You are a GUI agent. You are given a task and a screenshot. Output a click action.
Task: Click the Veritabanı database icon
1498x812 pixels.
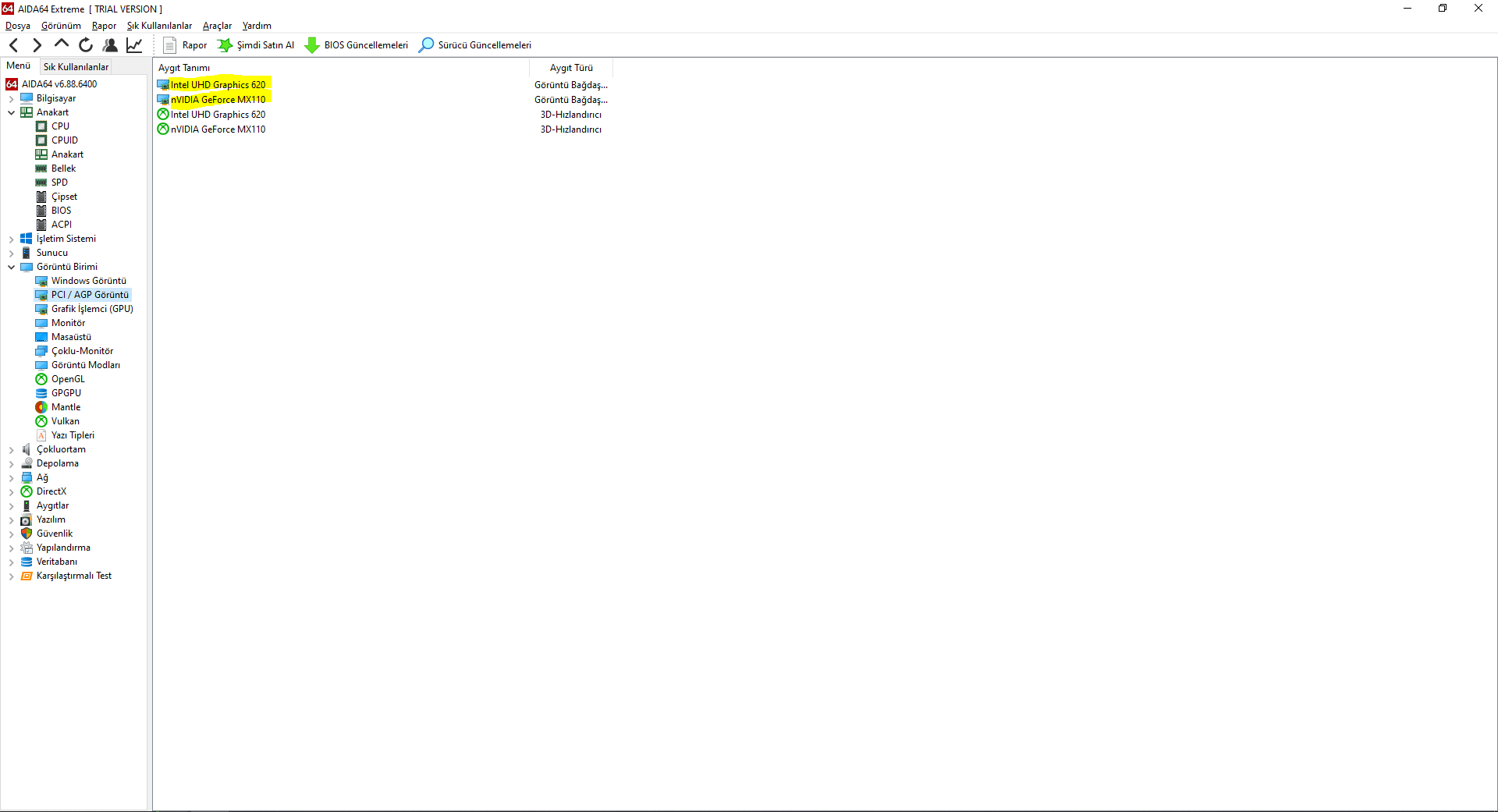27,562
